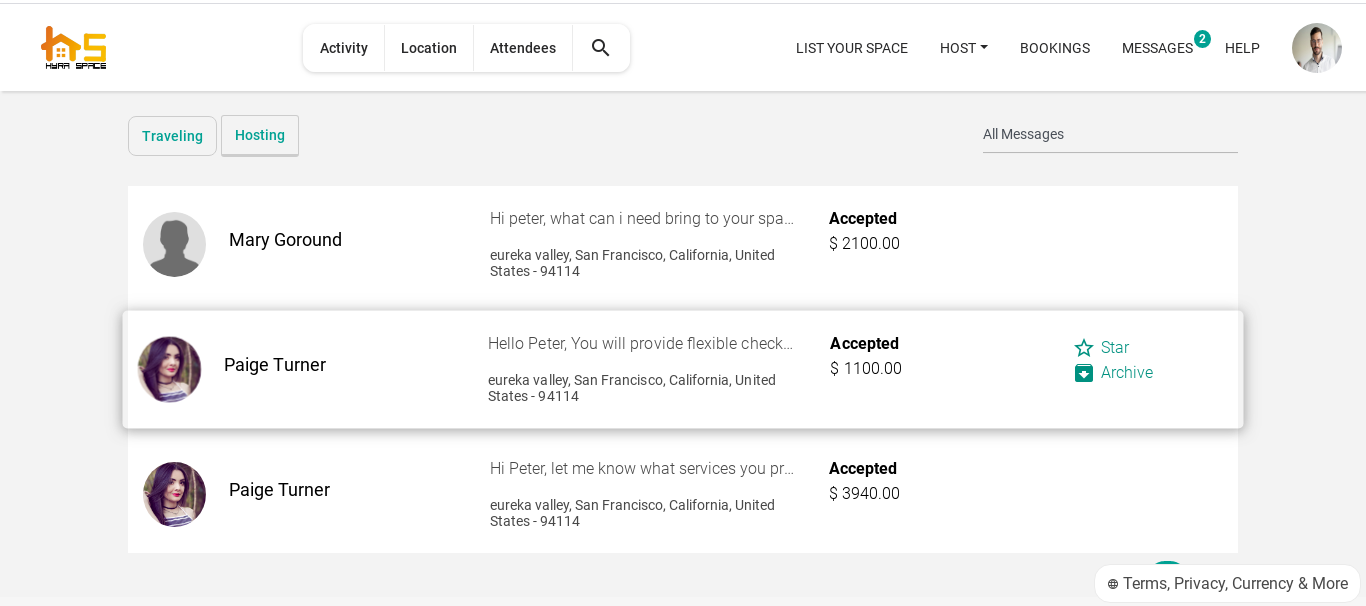
Task: Open the All Messages filter dropdown
Action: tap(1110, 135)
